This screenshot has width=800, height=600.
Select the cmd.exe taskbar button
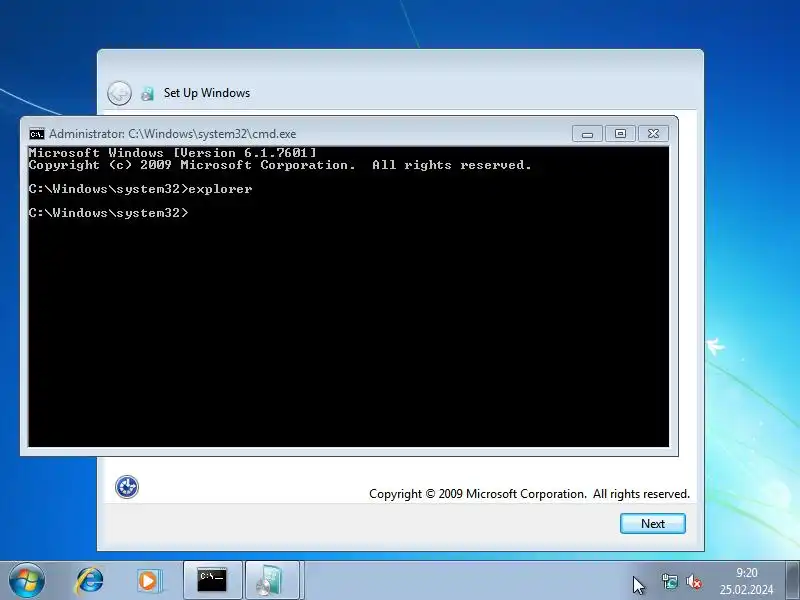click(x=212, y=581)
